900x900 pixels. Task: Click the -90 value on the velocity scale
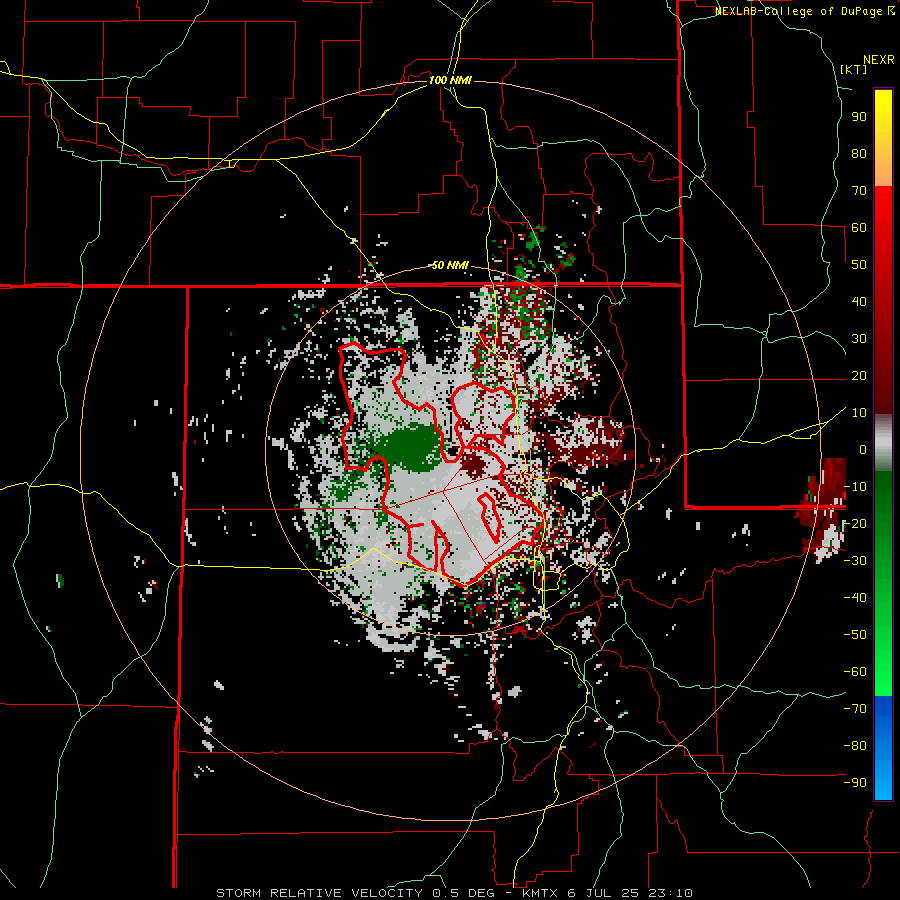[x=855, y=782]
